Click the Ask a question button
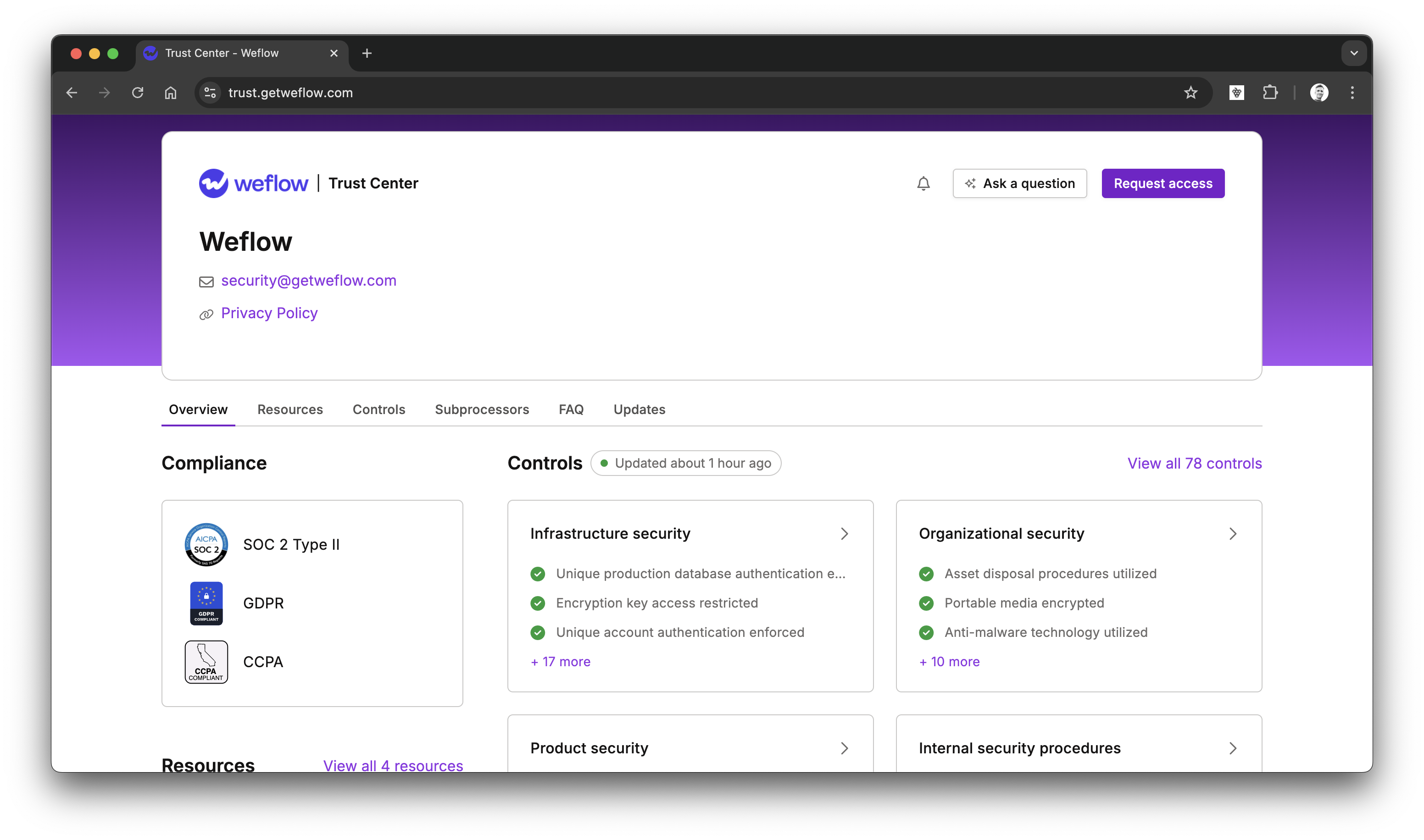This screenshot has height=840, width=1424. tap(1019, 183)
